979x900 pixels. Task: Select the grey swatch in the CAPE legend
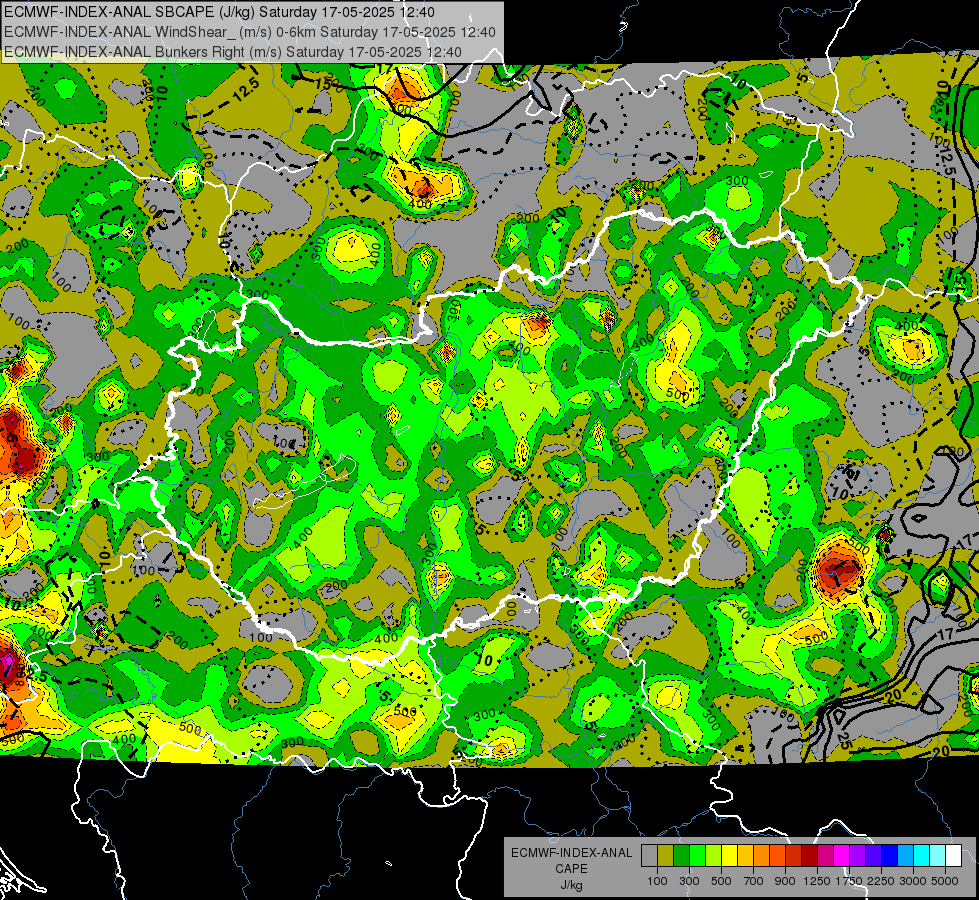pos(649,856)
